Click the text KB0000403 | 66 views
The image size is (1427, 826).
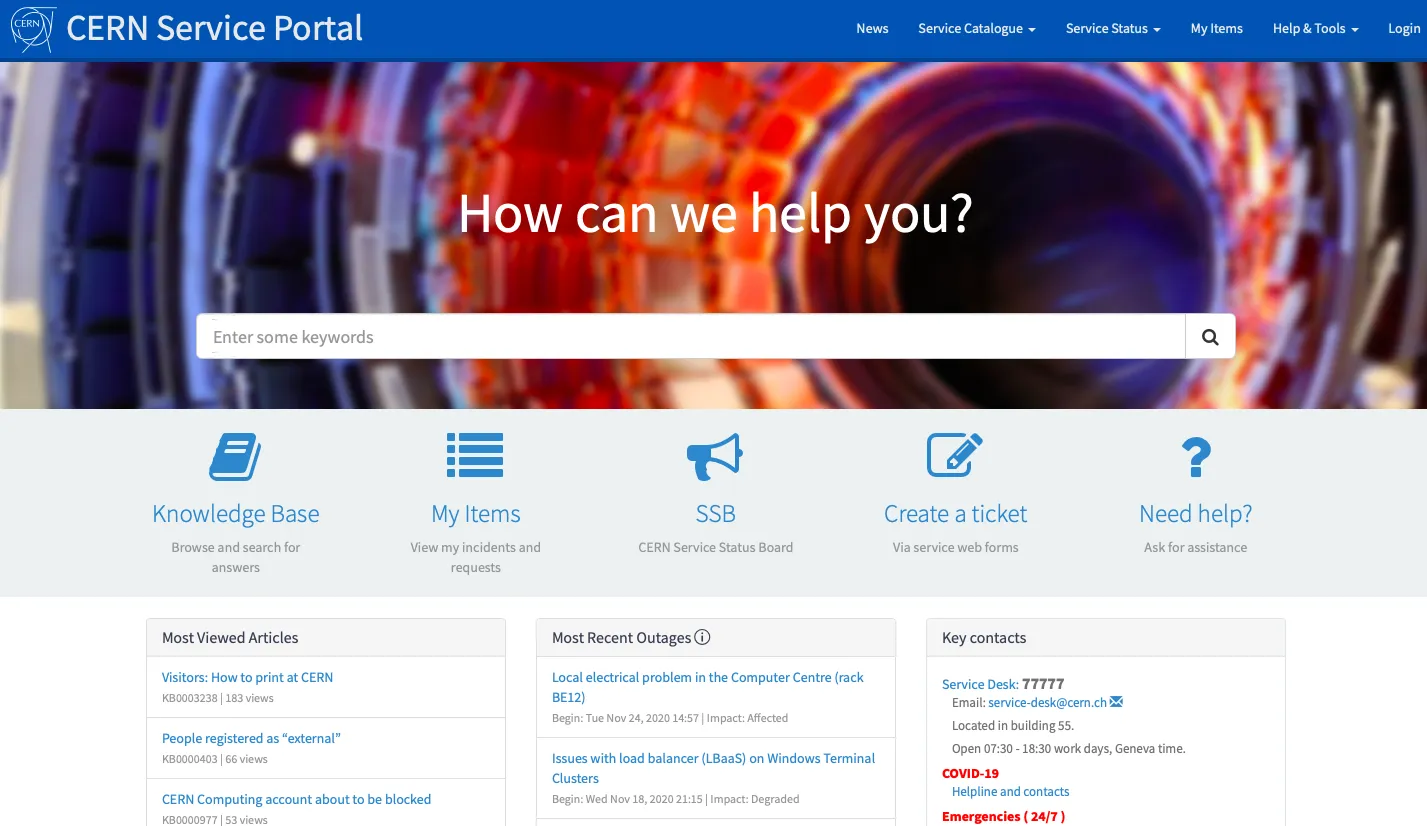pos(215,759)
